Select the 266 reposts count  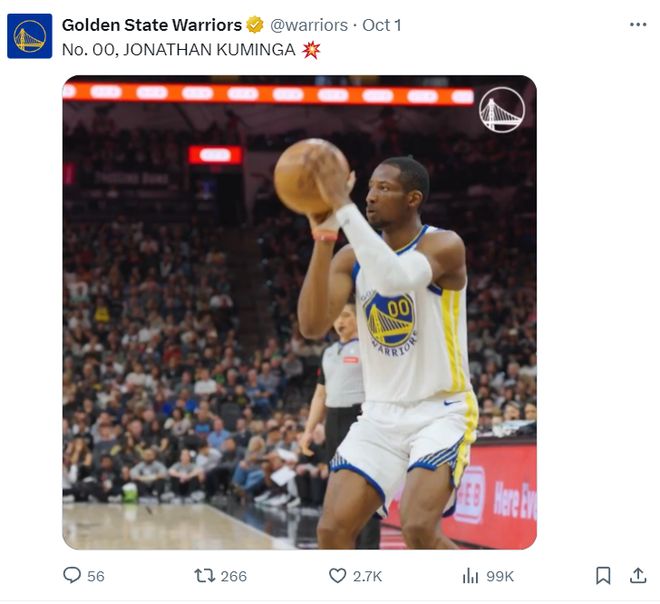coord(234,576)
